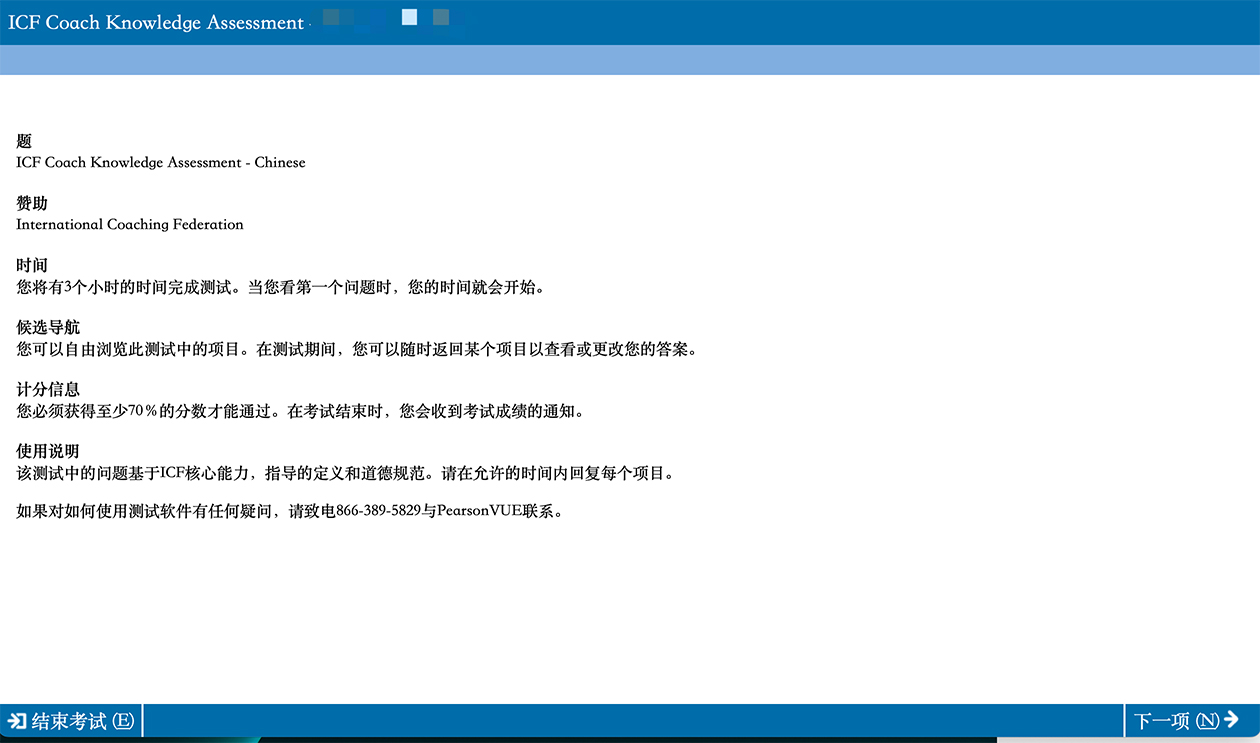Click the 题 heading

(24, 142)
